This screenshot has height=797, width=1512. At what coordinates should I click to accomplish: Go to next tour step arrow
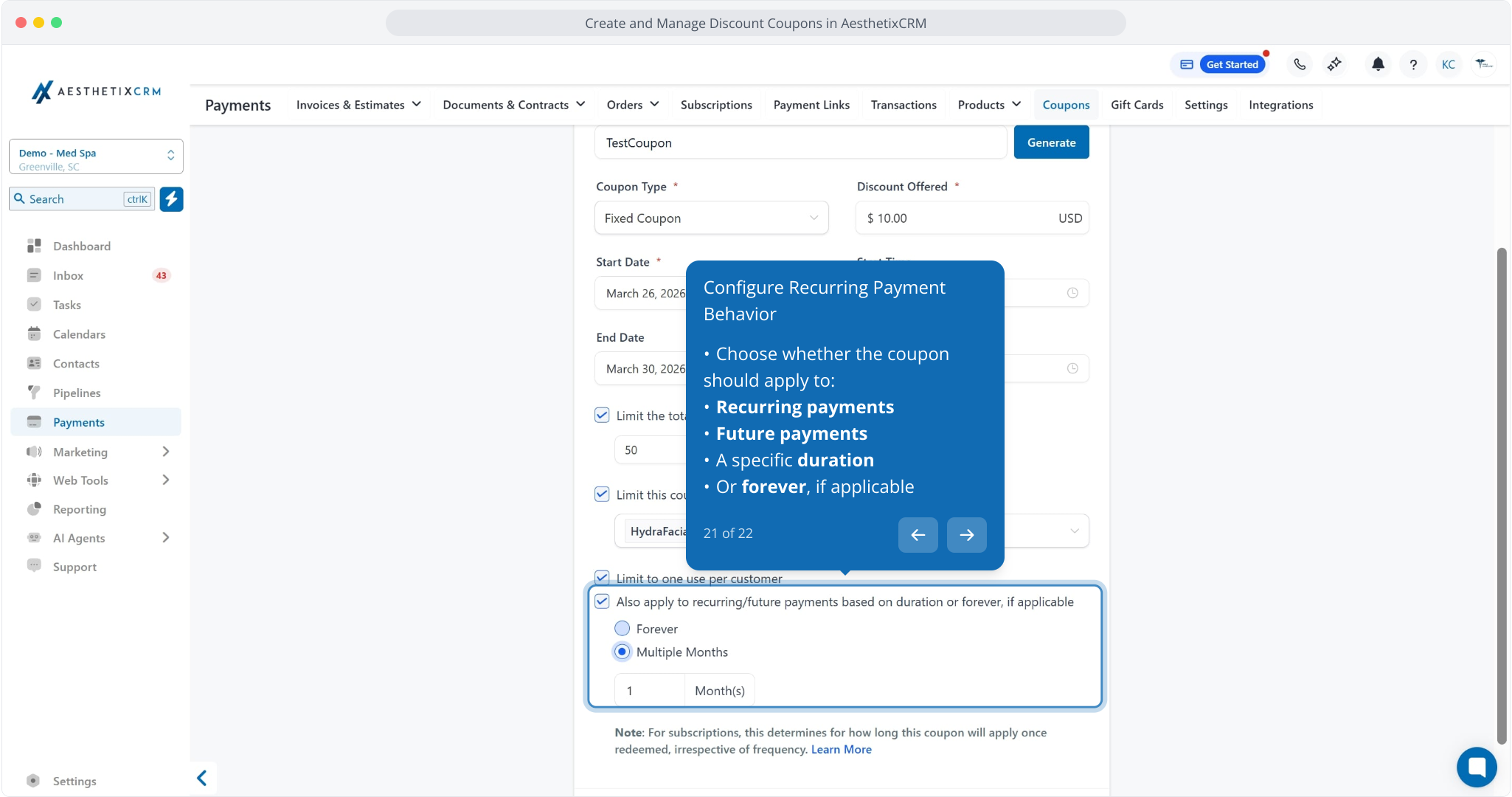(x=966, y=534)
